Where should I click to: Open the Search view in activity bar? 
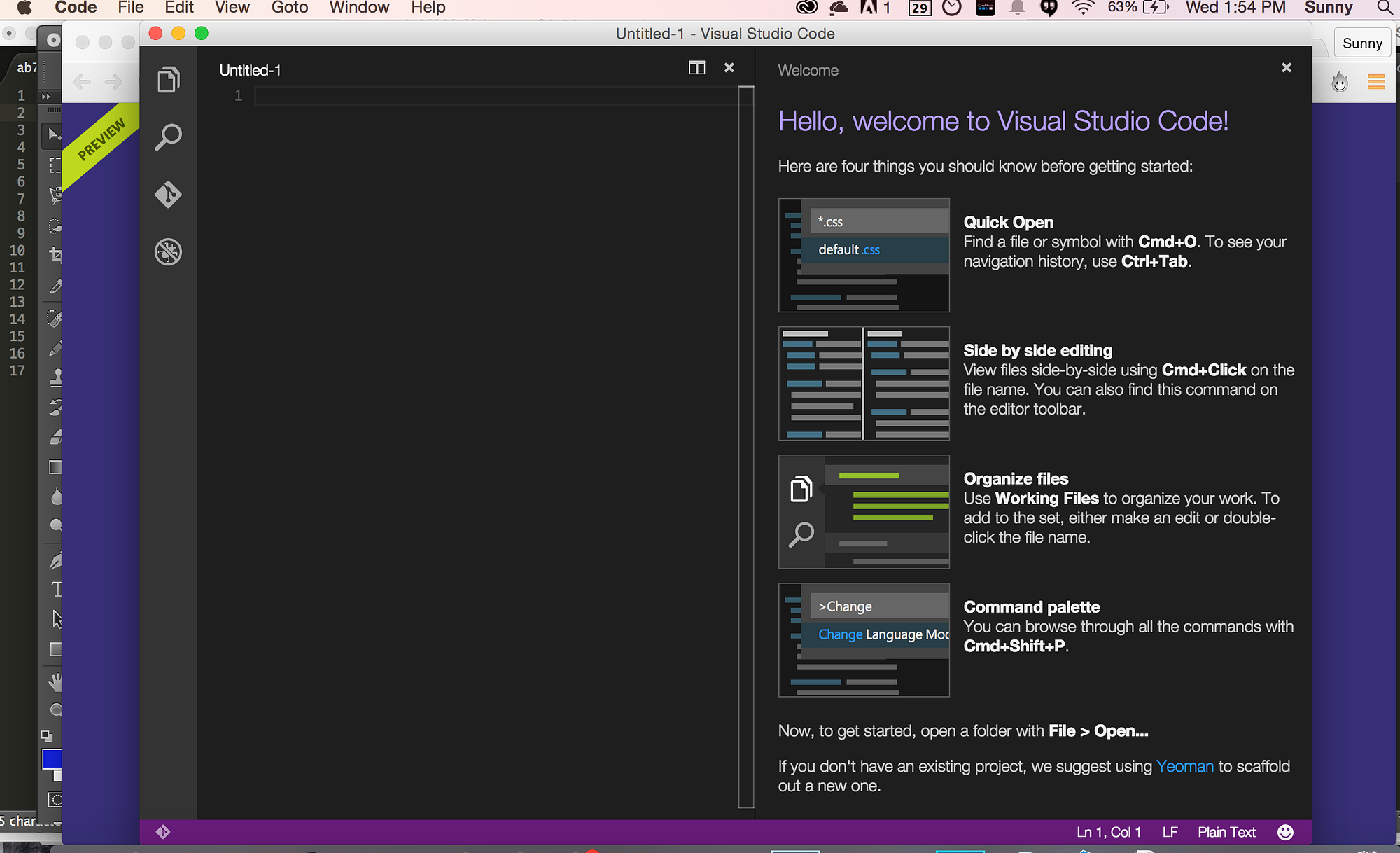[168, 137]
